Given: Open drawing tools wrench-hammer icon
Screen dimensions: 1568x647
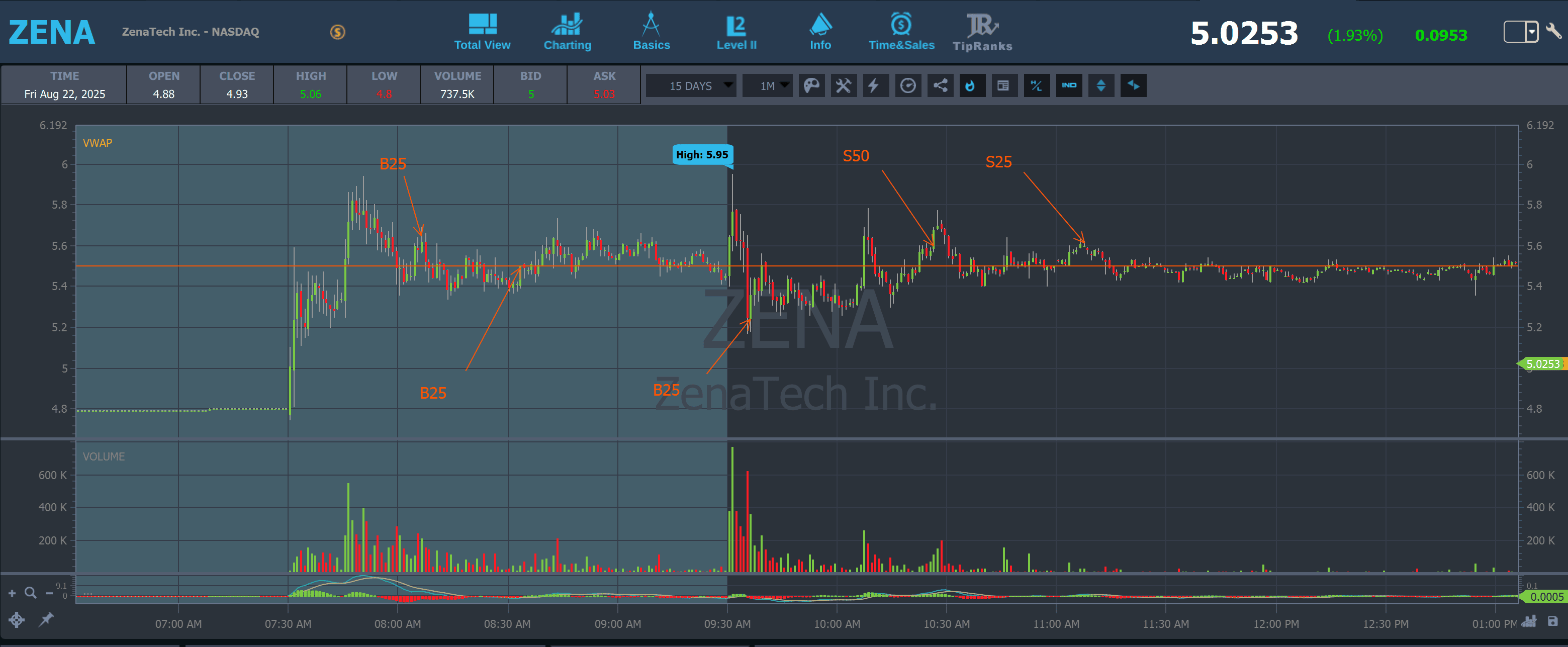Looking at the screenshot, I should tap(843, 86).
